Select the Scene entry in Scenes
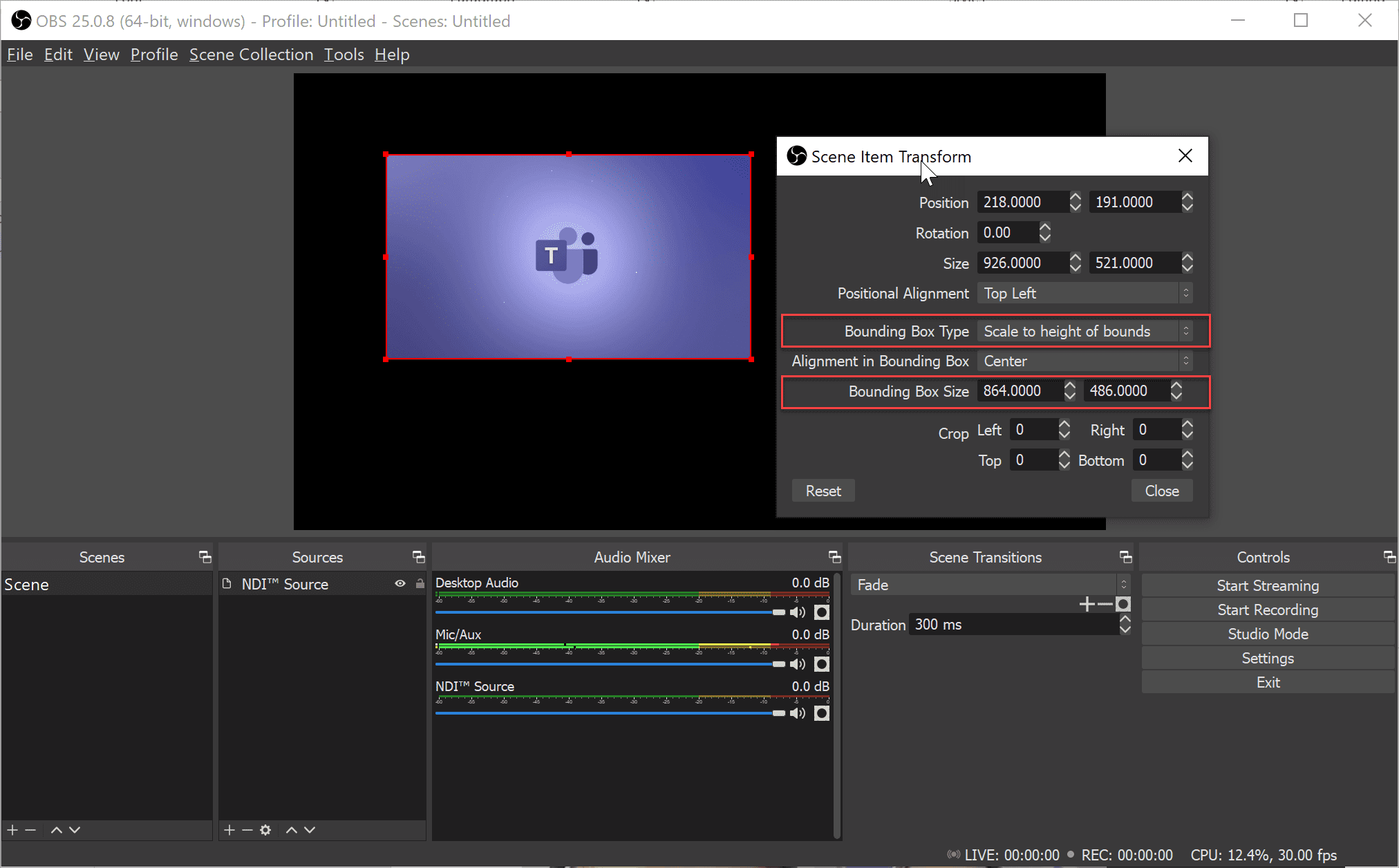Image resolution: width=1399 pixels, height=868 pixels. click(106, 584)
